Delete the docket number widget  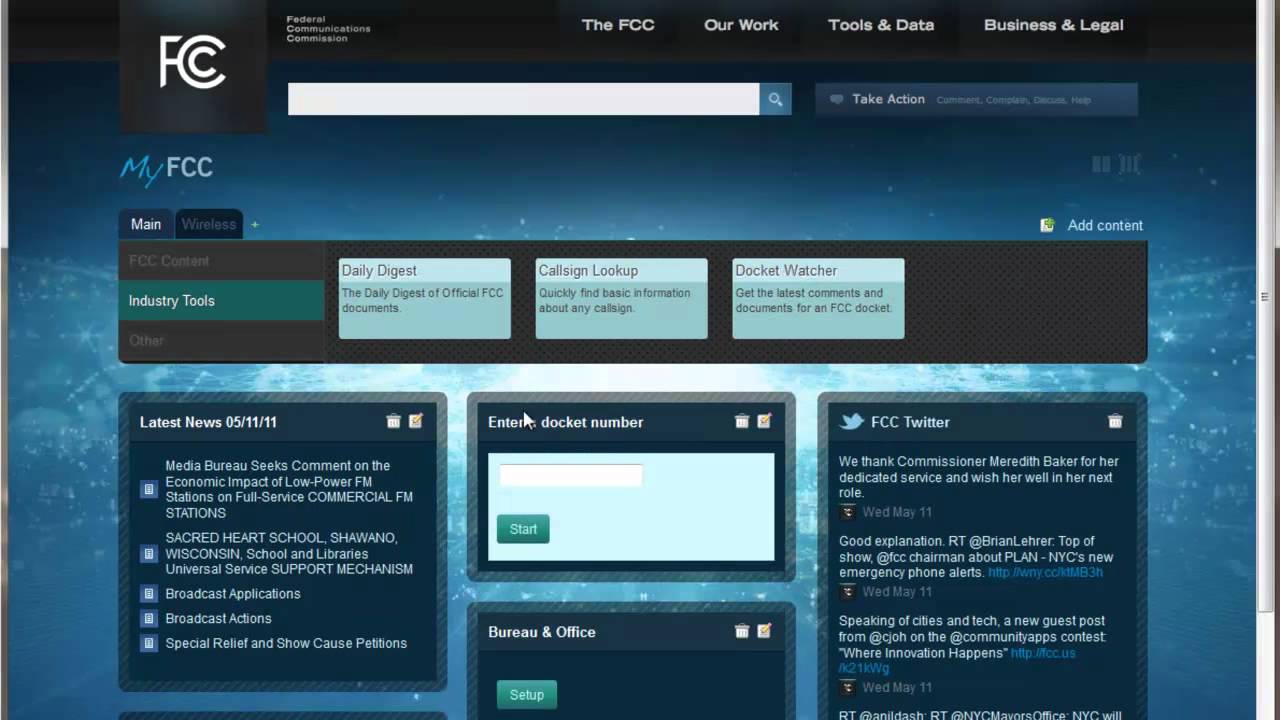click(x=741, y=421)
